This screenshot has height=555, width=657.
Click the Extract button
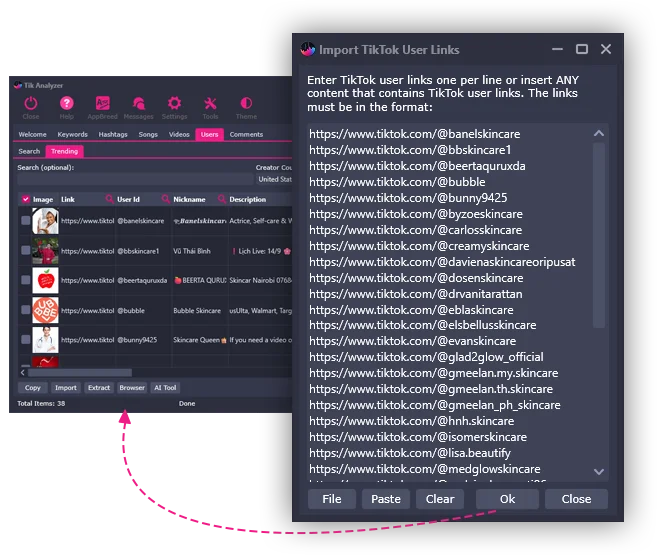click(99, 388)
